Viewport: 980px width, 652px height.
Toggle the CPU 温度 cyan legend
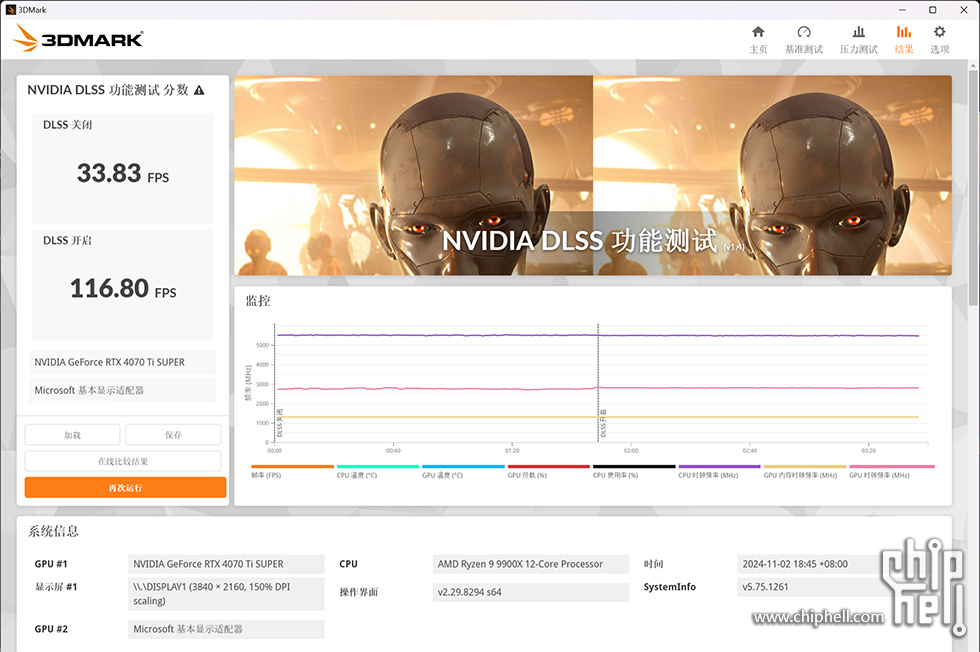pyautogui.click(x=378, y=471)
